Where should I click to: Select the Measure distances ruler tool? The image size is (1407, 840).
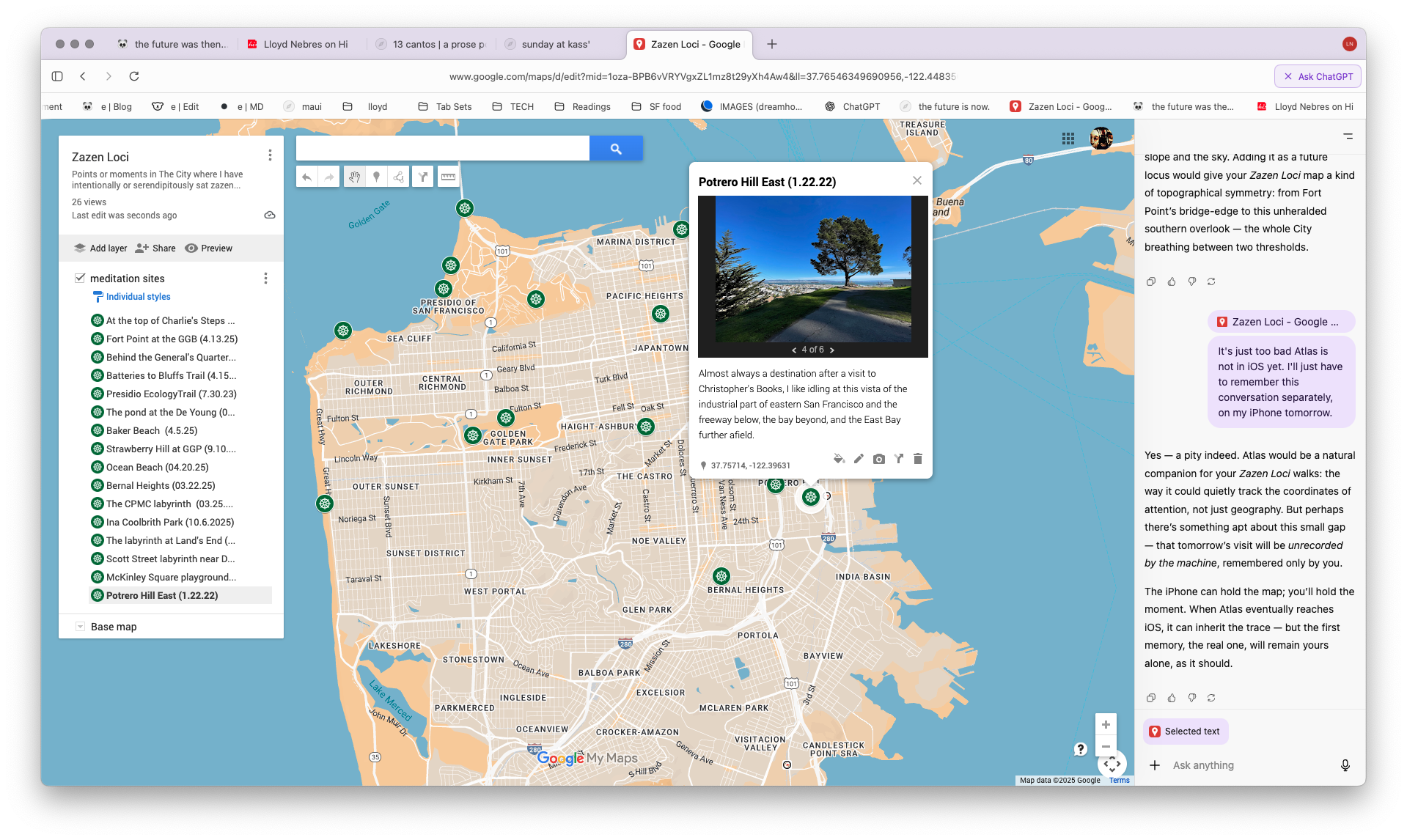448,177
